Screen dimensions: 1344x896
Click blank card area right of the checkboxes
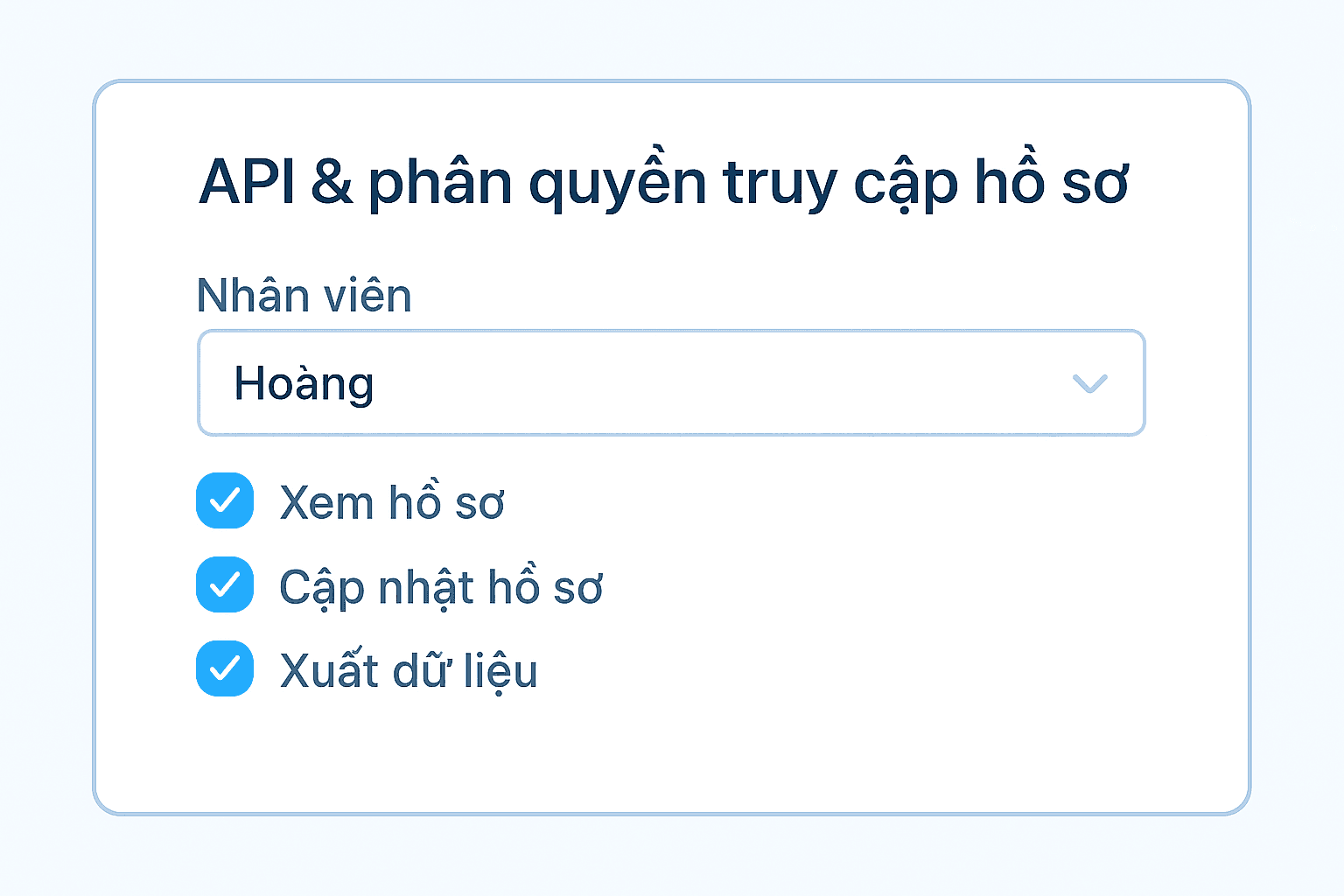click(919, 586)
